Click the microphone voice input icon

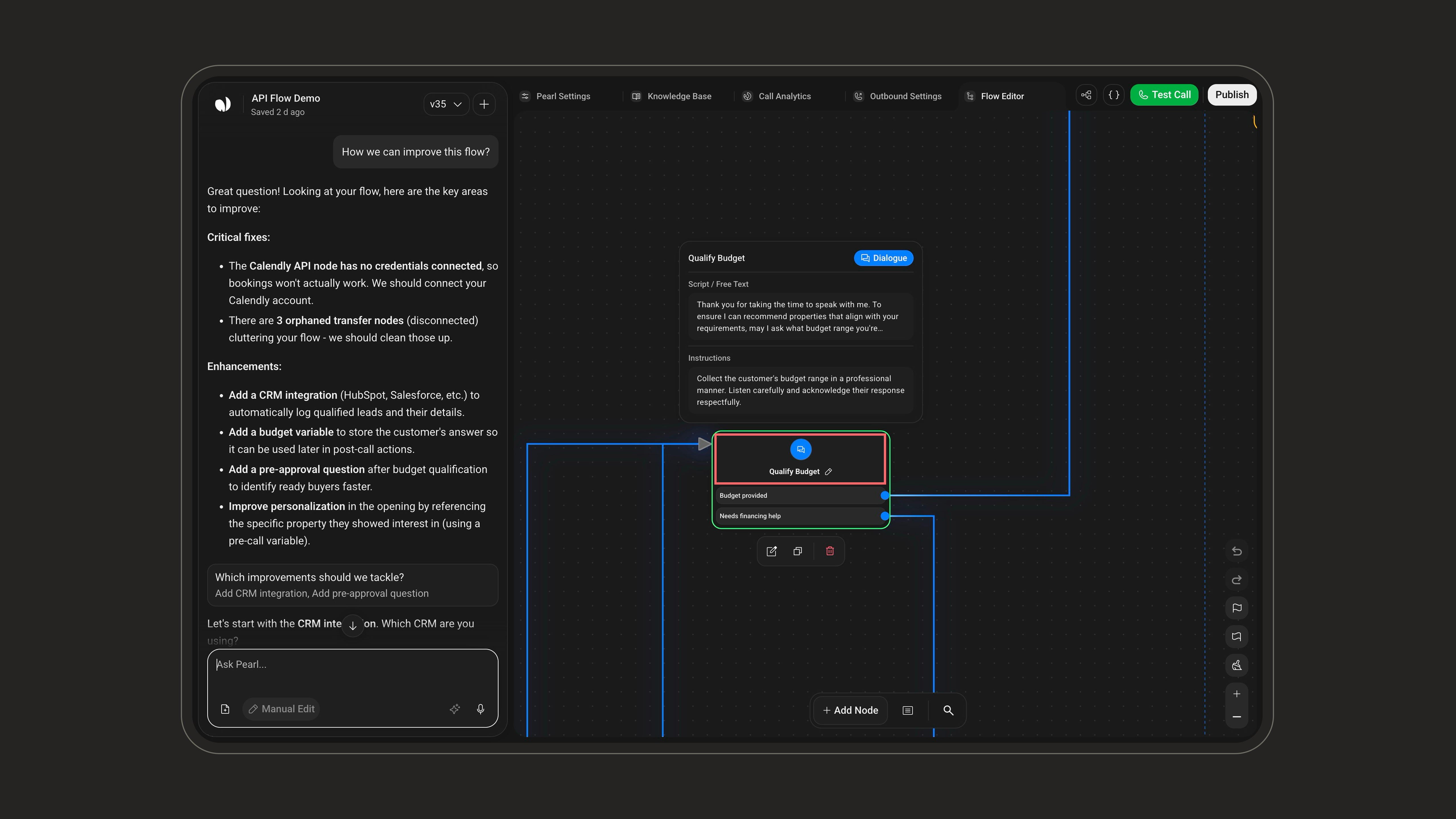point(480,709)
